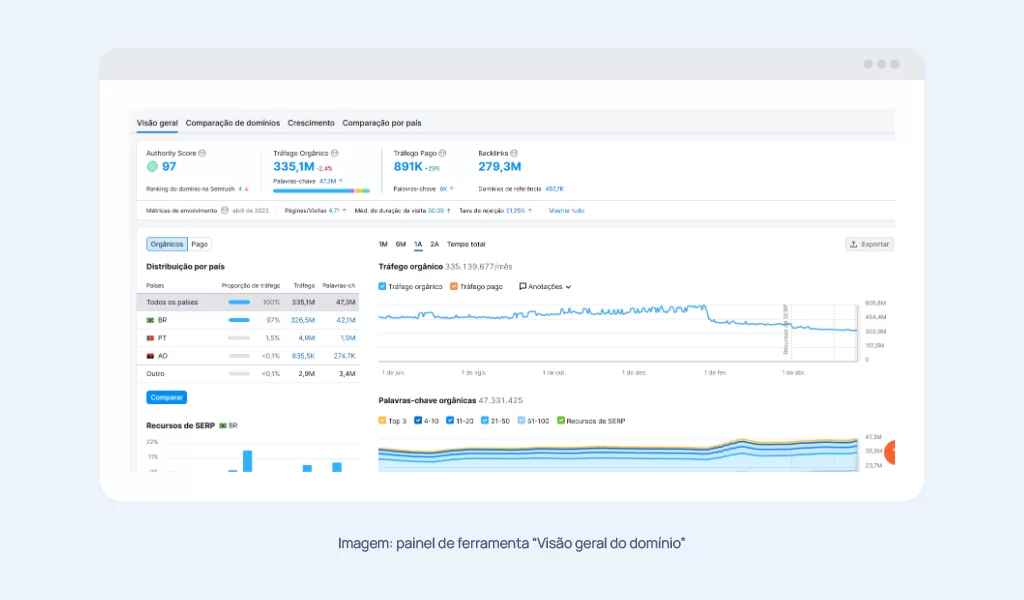1024x600 pixels.
Task: Click the Exportar button
Action: pyautogui.click(x=869, y=244)
